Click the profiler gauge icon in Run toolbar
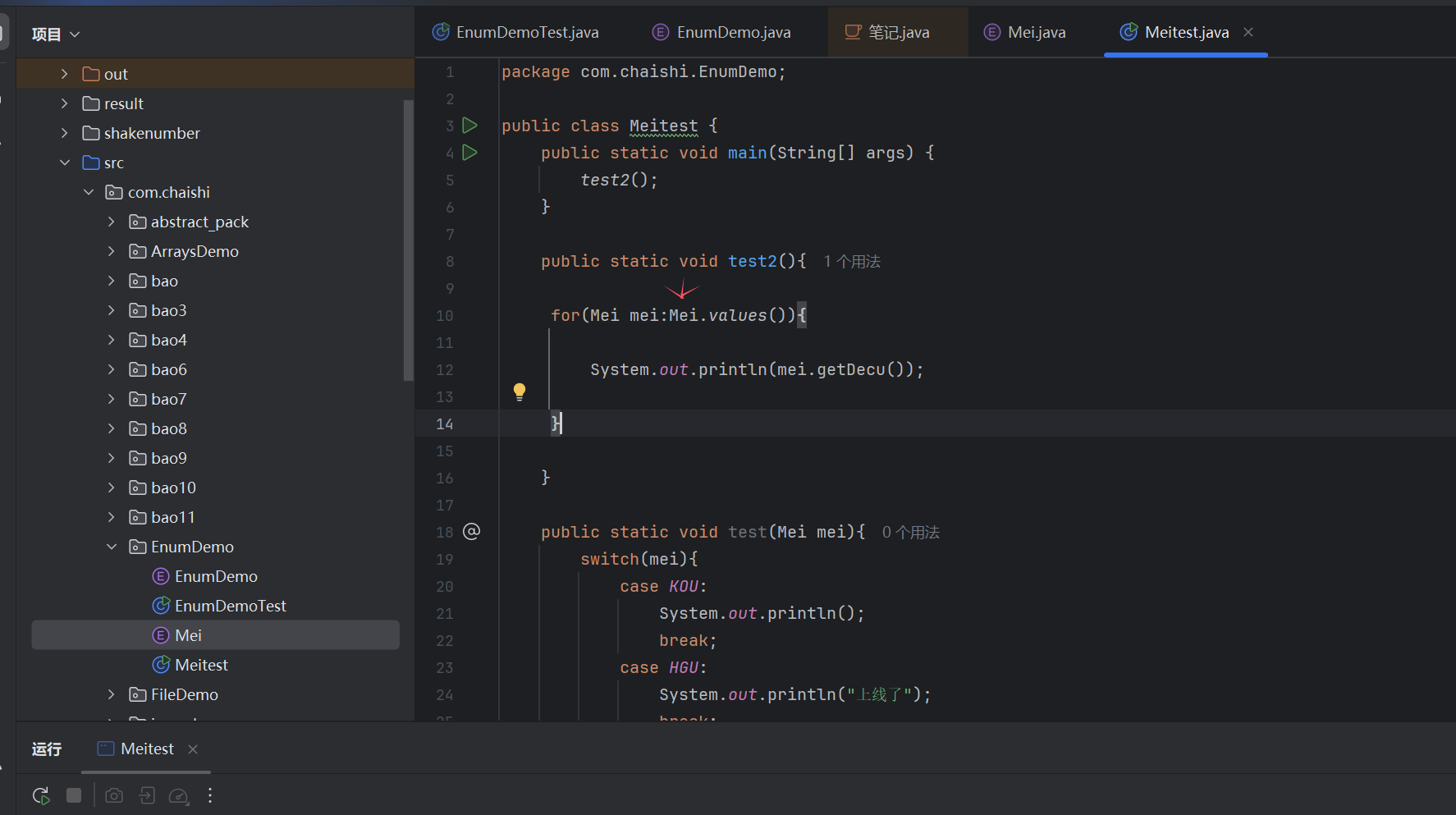Image resolution: width=1456 pixels, height=815 pixels. [178, 795]
